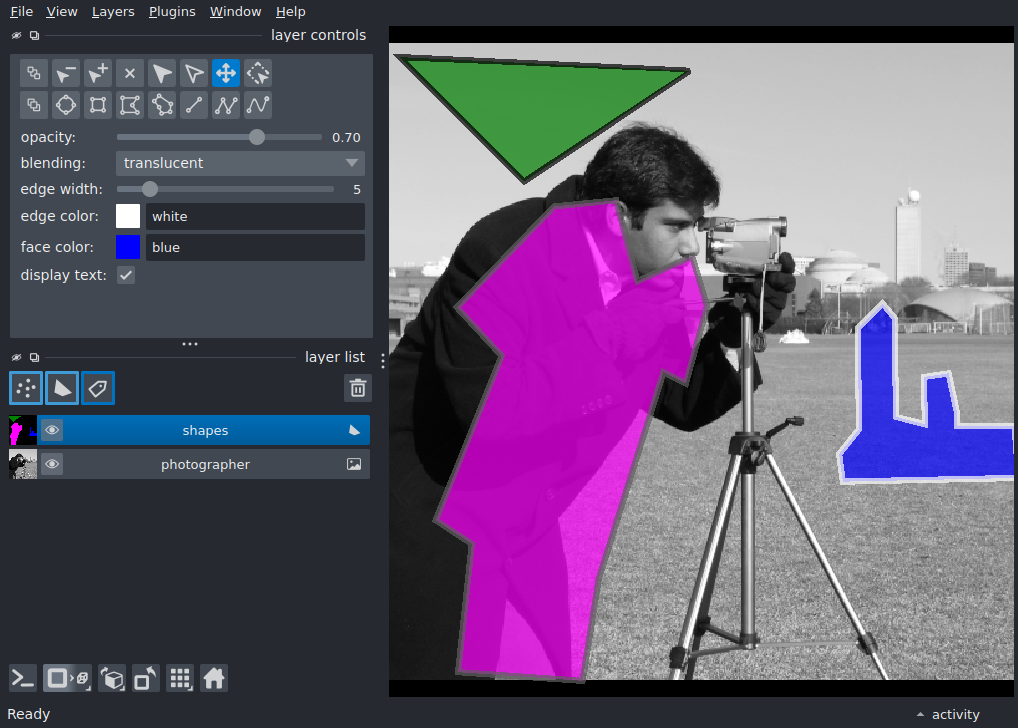Screen dimensions: 1018x728
Task: Select the add vertex tool
Action: coord(98,73)
